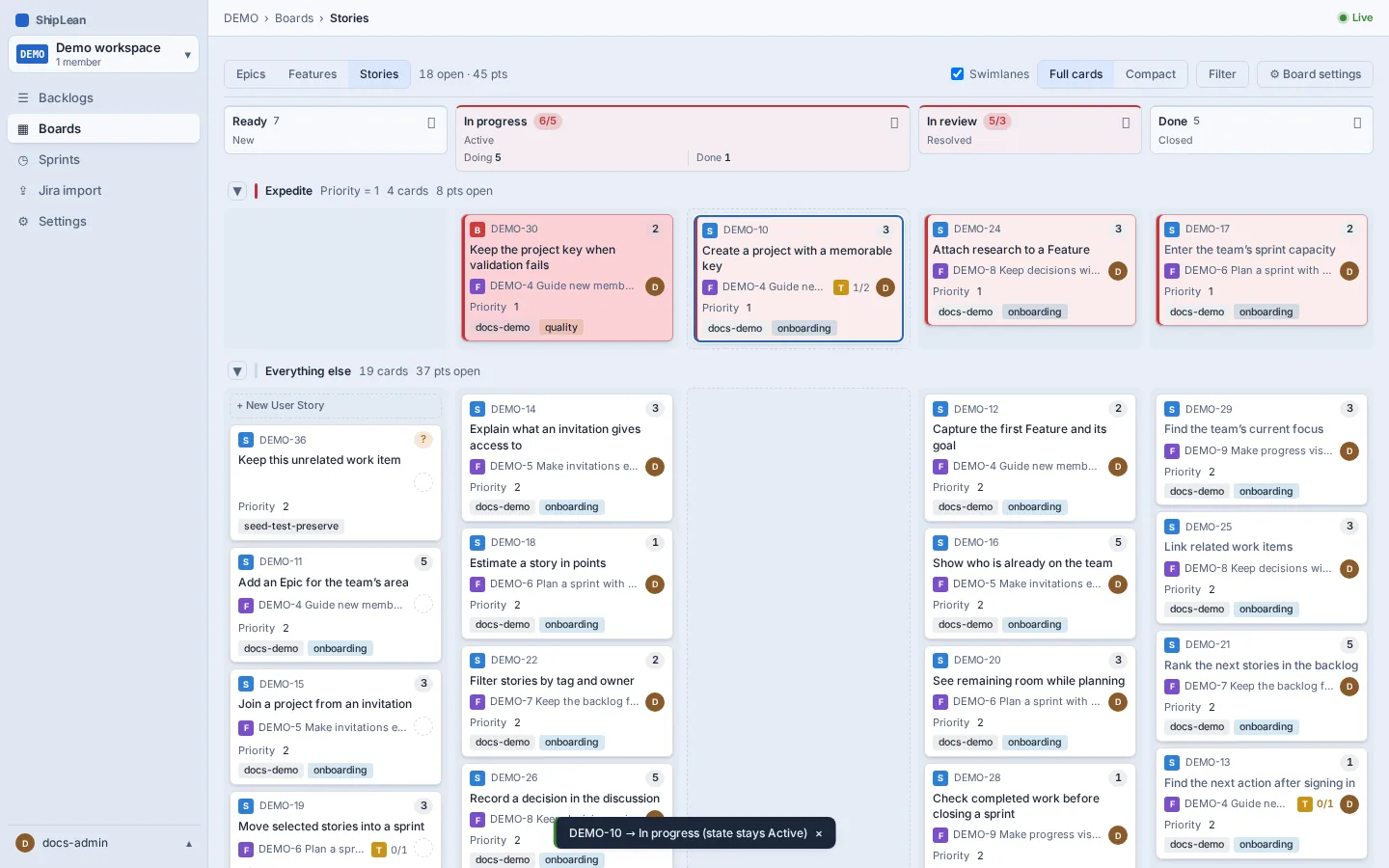Switch to Full cards view
This screenshot has width=1389, height=868.
pos(1076,74)
